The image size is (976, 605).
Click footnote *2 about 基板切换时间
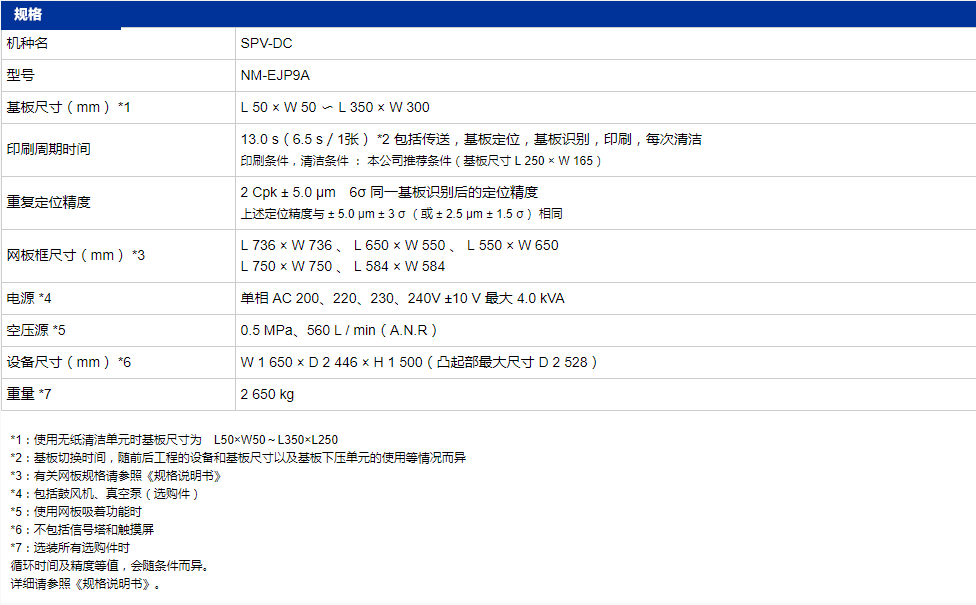238,457
